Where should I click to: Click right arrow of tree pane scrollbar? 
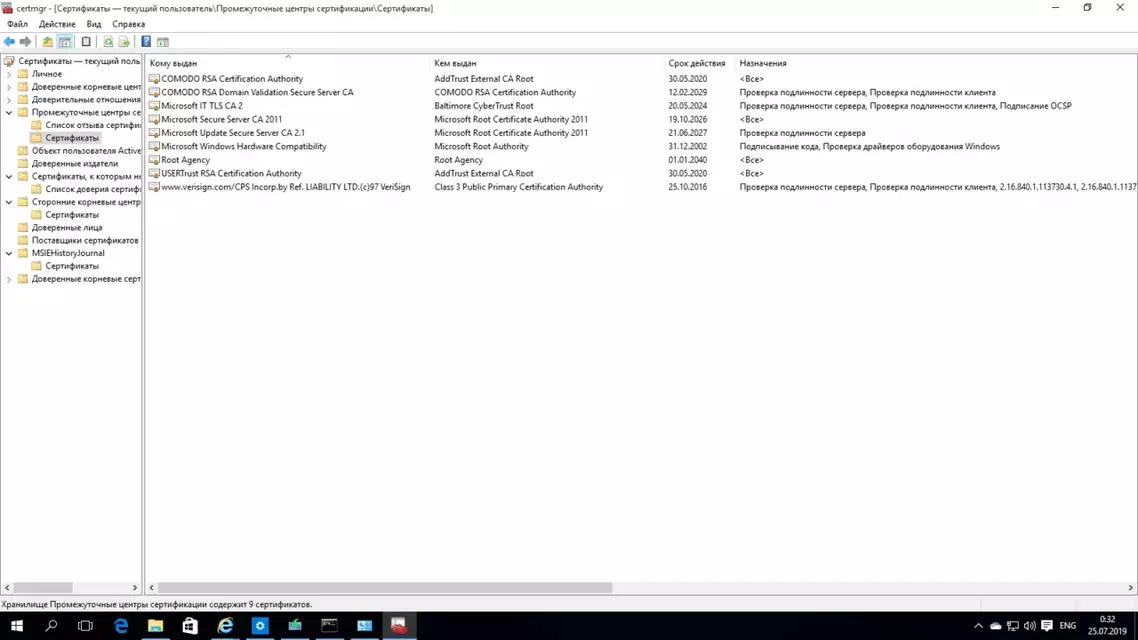click(135, 588)
